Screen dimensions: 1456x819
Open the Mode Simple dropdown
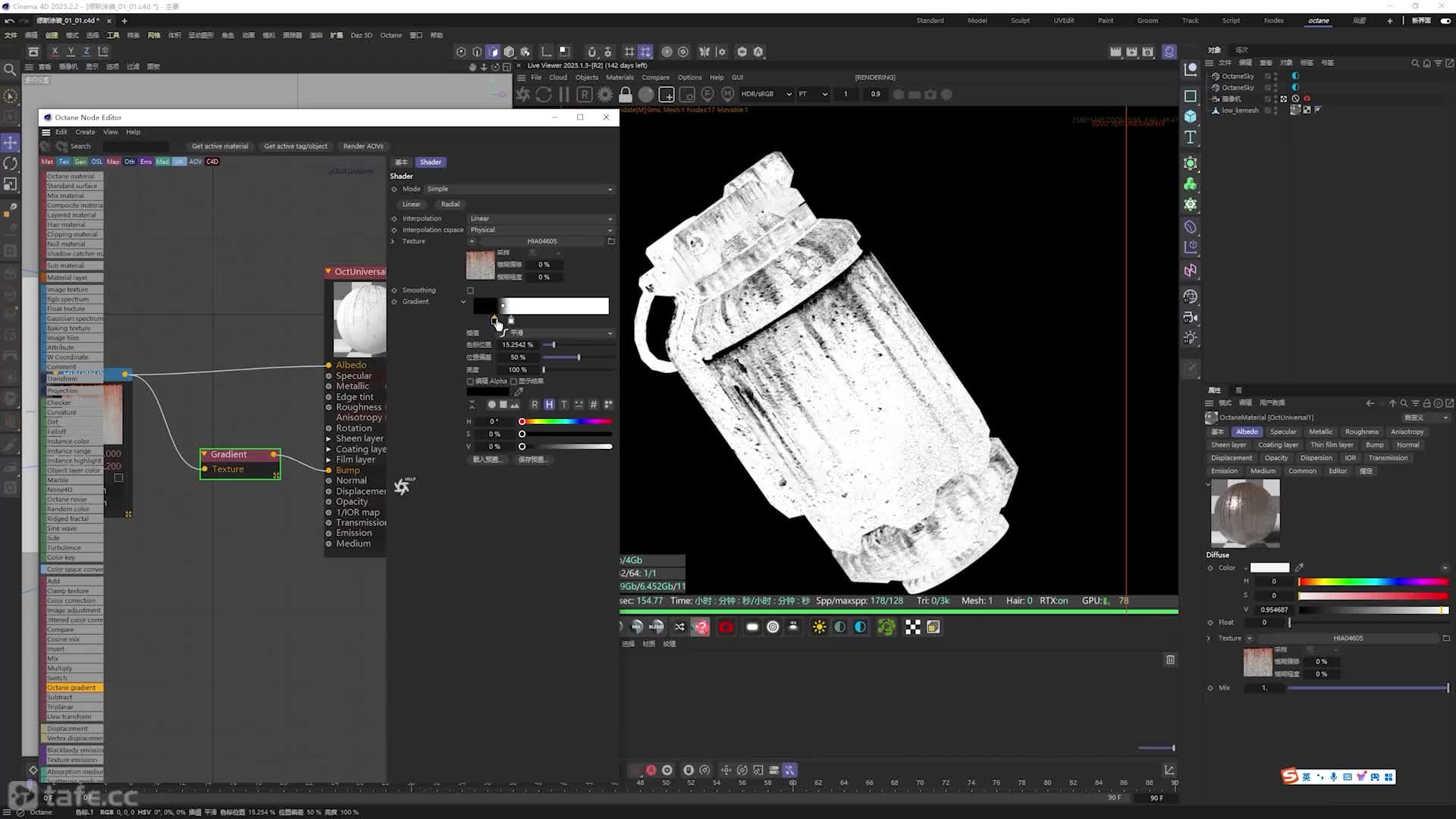click(x=519, y=189)
